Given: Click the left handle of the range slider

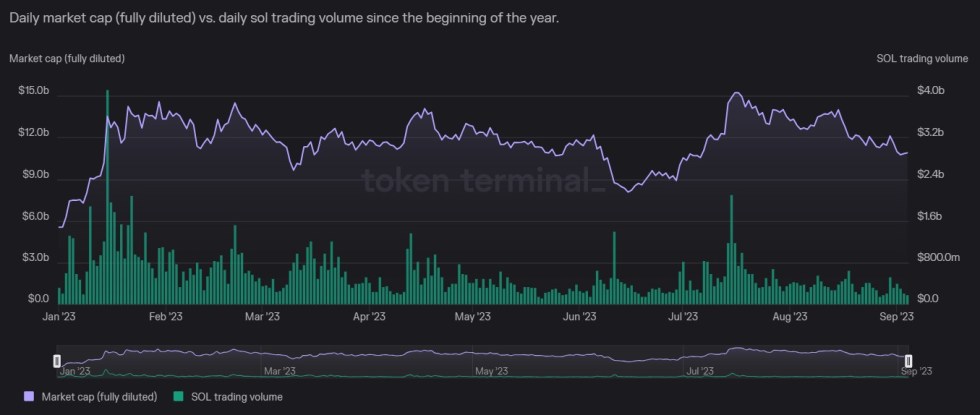Looking at the screenshot, I should [57, 360].
